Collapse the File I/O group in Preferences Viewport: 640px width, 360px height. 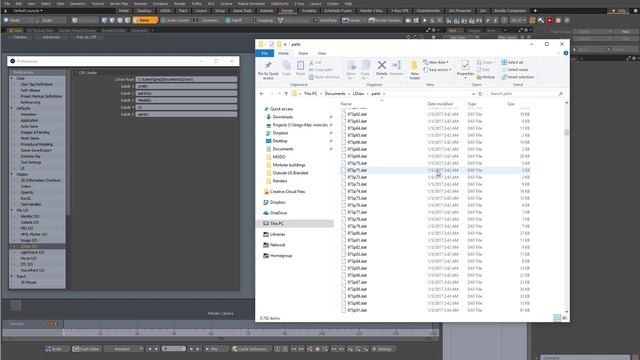click(12, 210)
